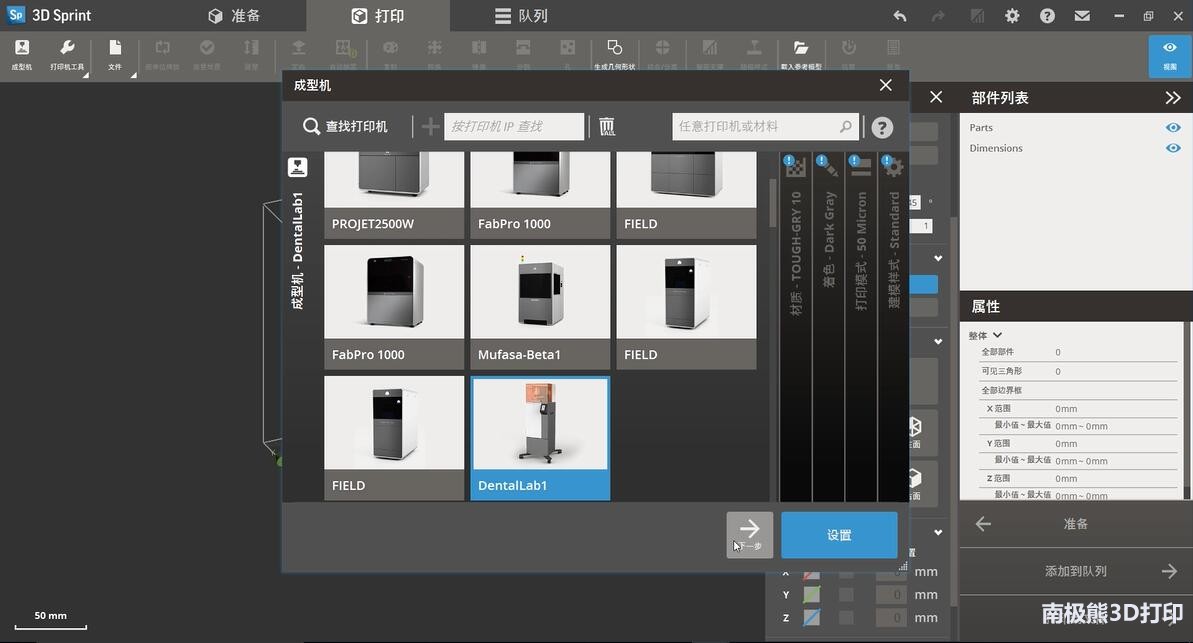Click the 成型机 printer icon in toolbar
This screenshot has height=643, width=1193.
point(21,53)
